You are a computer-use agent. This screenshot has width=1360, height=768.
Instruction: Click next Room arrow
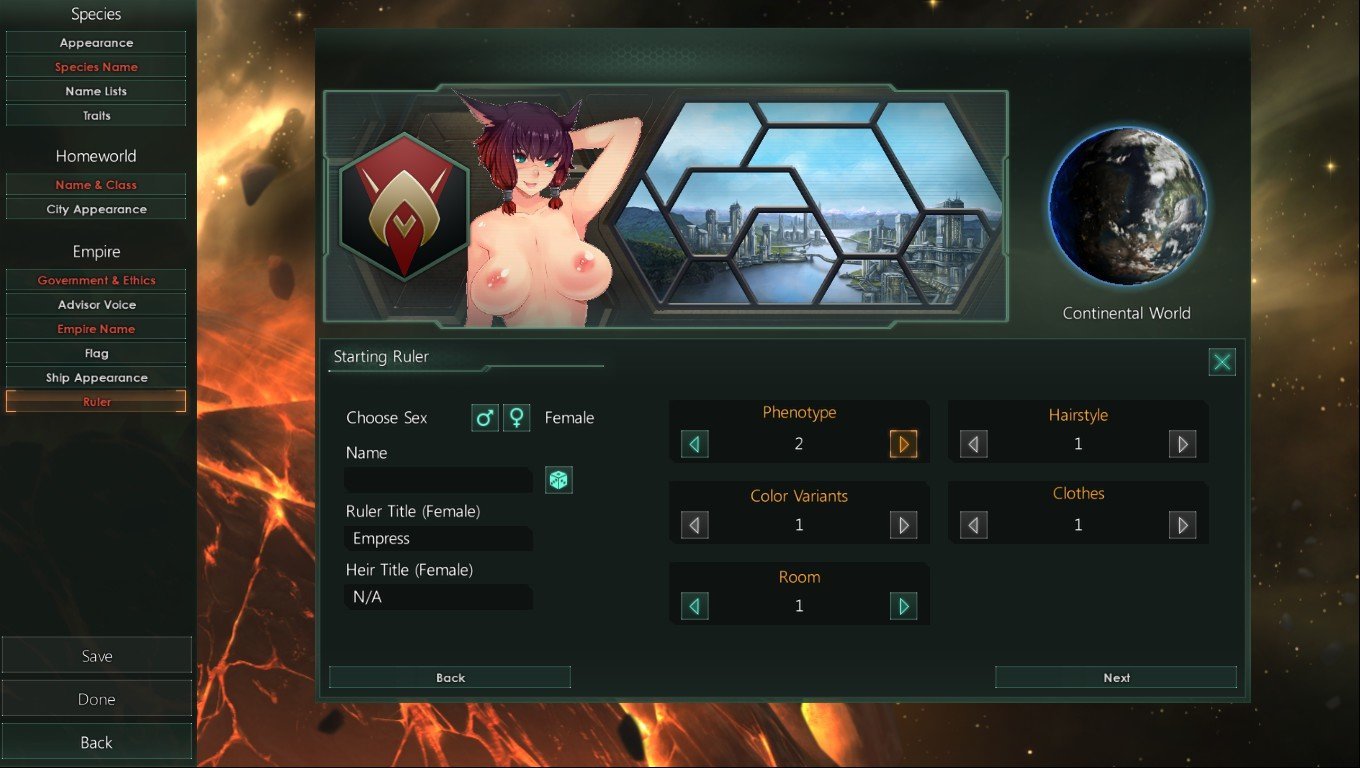tap(903, 606)
